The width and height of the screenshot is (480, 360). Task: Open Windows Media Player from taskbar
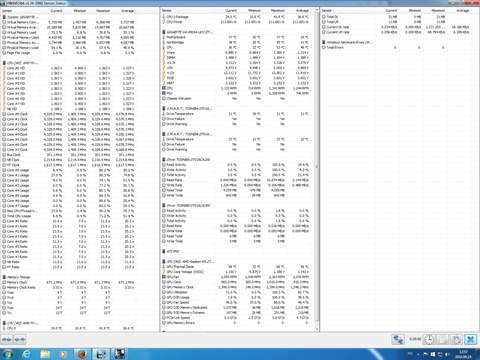[x=63, y=354]
